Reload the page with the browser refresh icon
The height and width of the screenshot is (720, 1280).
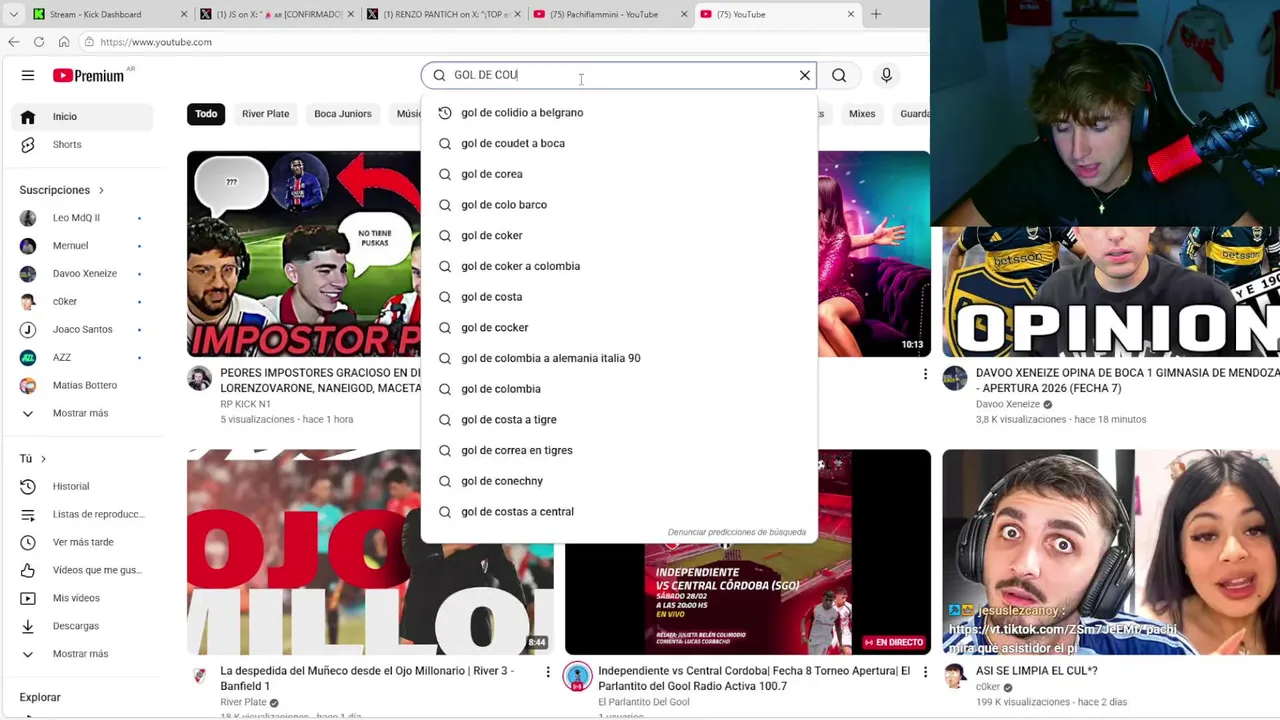[39, 42]
